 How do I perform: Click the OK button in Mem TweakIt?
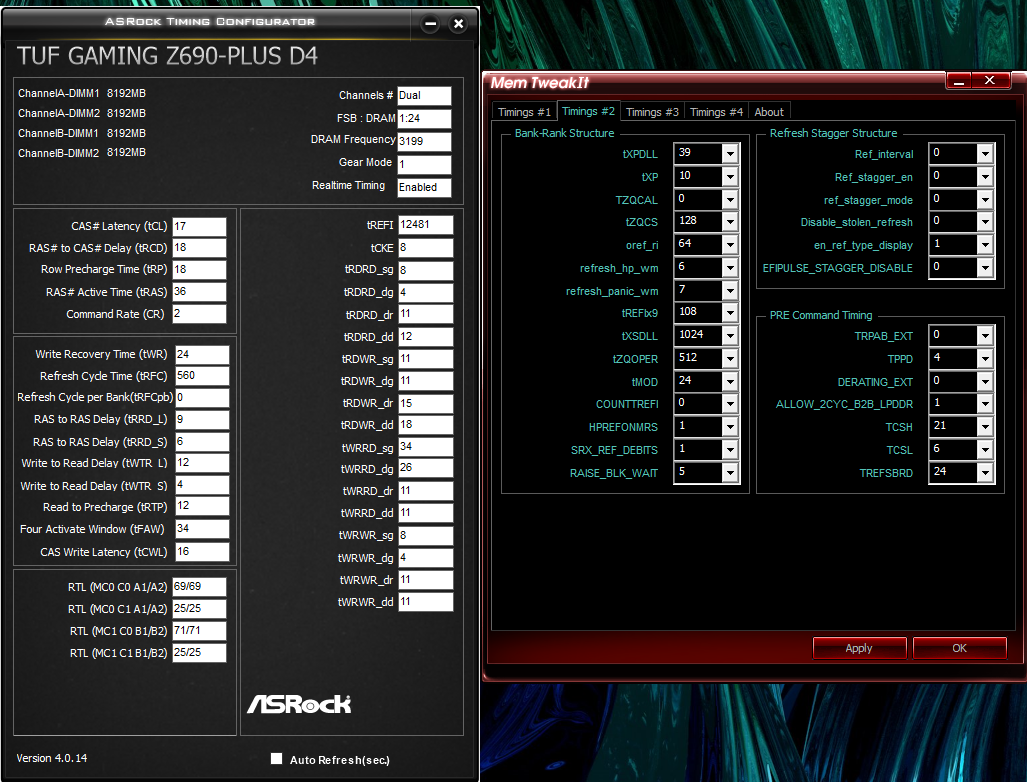[x=960, y=648]
